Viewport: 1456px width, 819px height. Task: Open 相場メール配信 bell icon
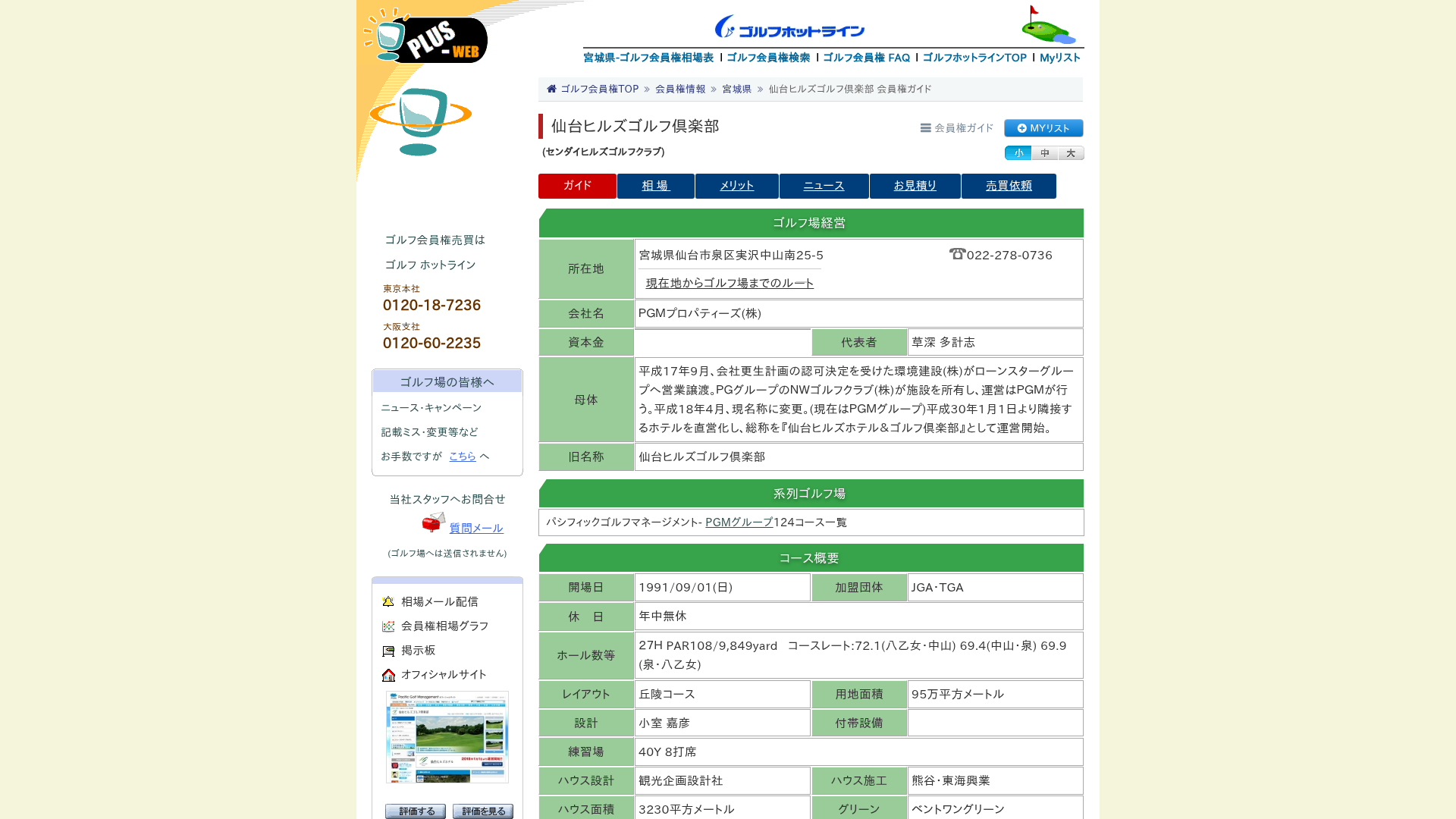[388, 602]
